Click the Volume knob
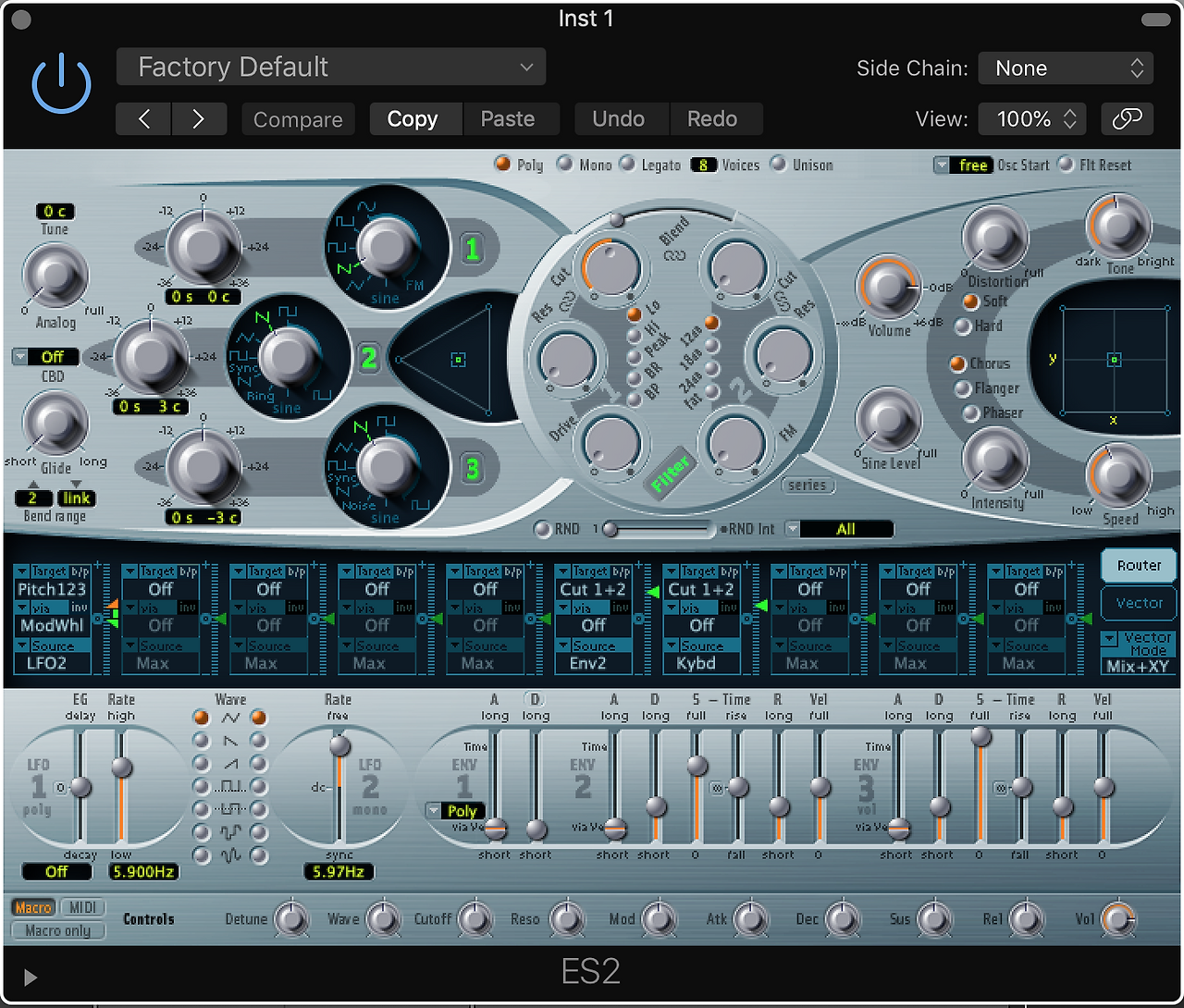Screen dimensions: 1184x1008 pos(888,289)
